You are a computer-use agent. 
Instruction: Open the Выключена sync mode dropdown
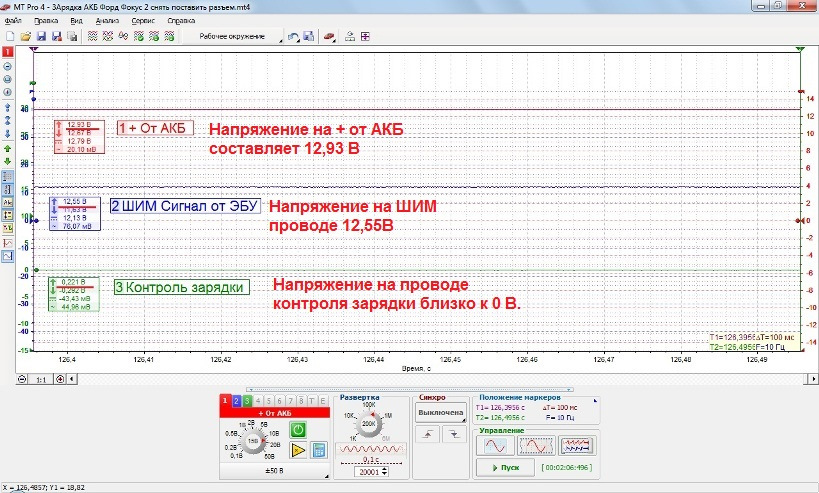[441, 413]
